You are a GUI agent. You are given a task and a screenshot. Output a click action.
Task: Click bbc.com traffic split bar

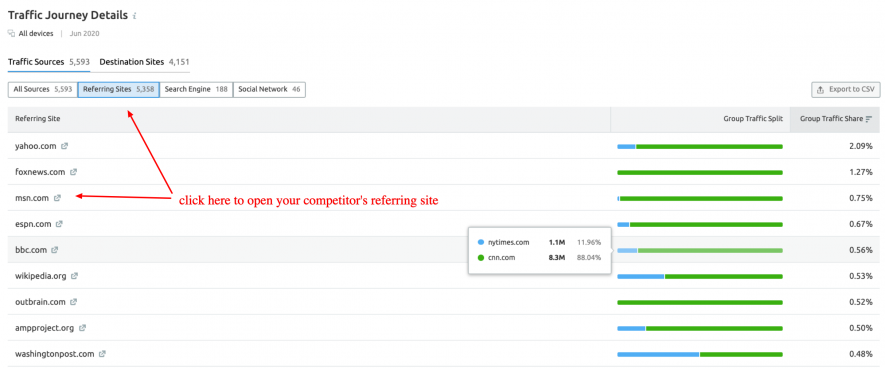pyautogui.click(x=700, y=251)
